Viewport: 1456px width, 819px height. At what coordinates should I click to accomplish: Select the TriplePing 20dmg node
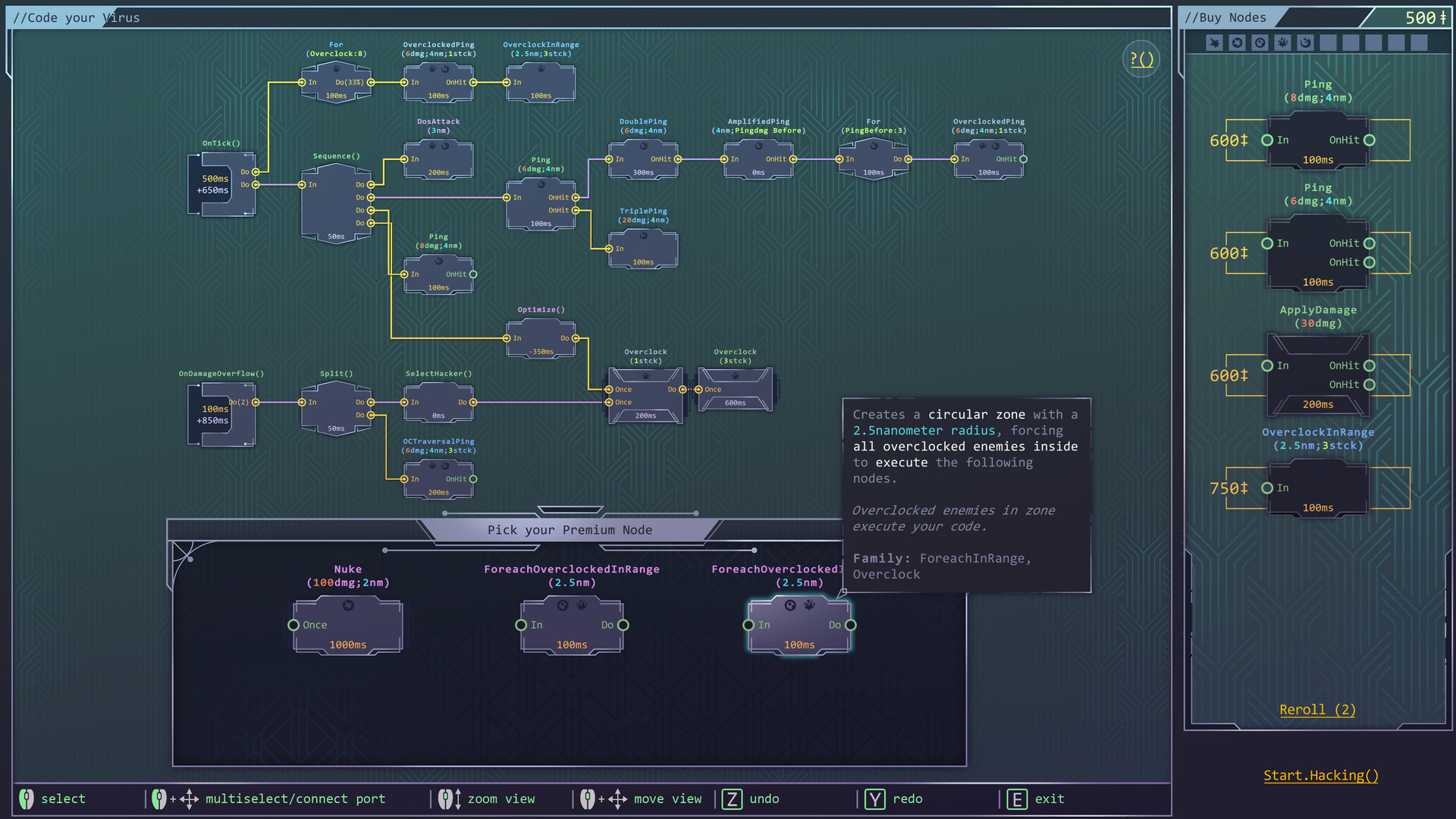643,249
